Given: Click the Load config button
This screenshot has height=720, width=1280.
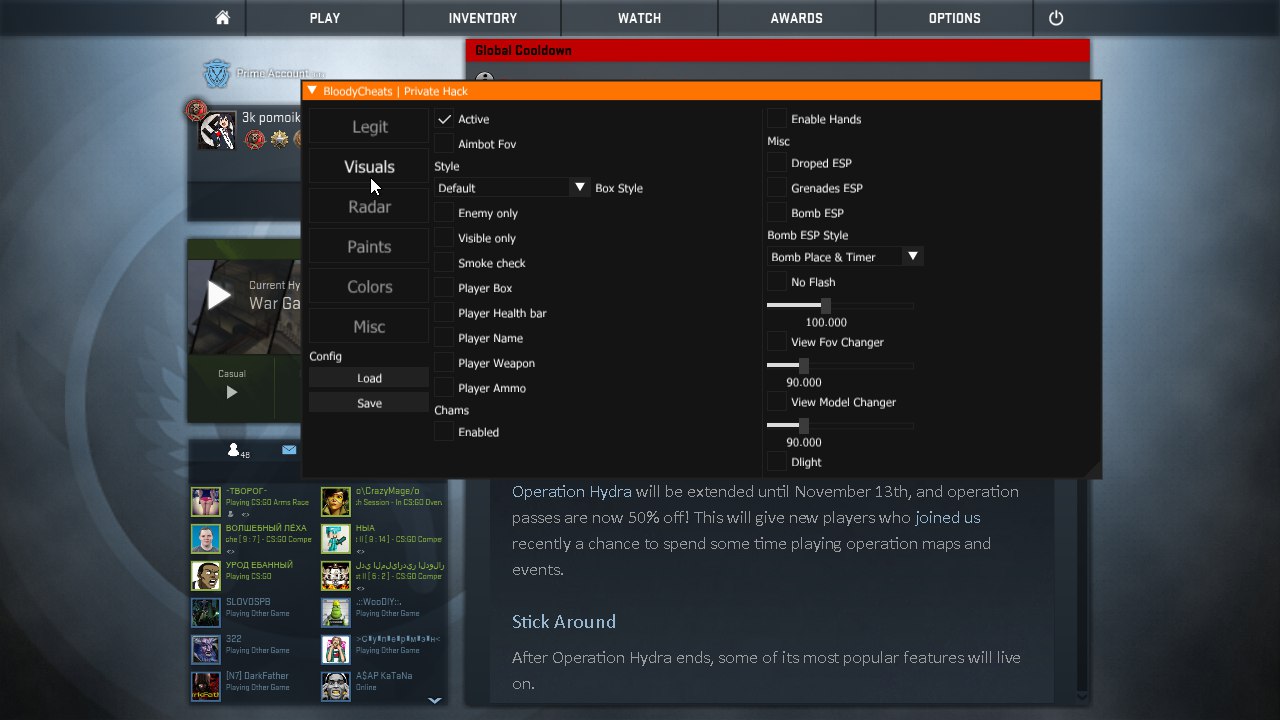Looking at the screenshot, I should 369,378.
